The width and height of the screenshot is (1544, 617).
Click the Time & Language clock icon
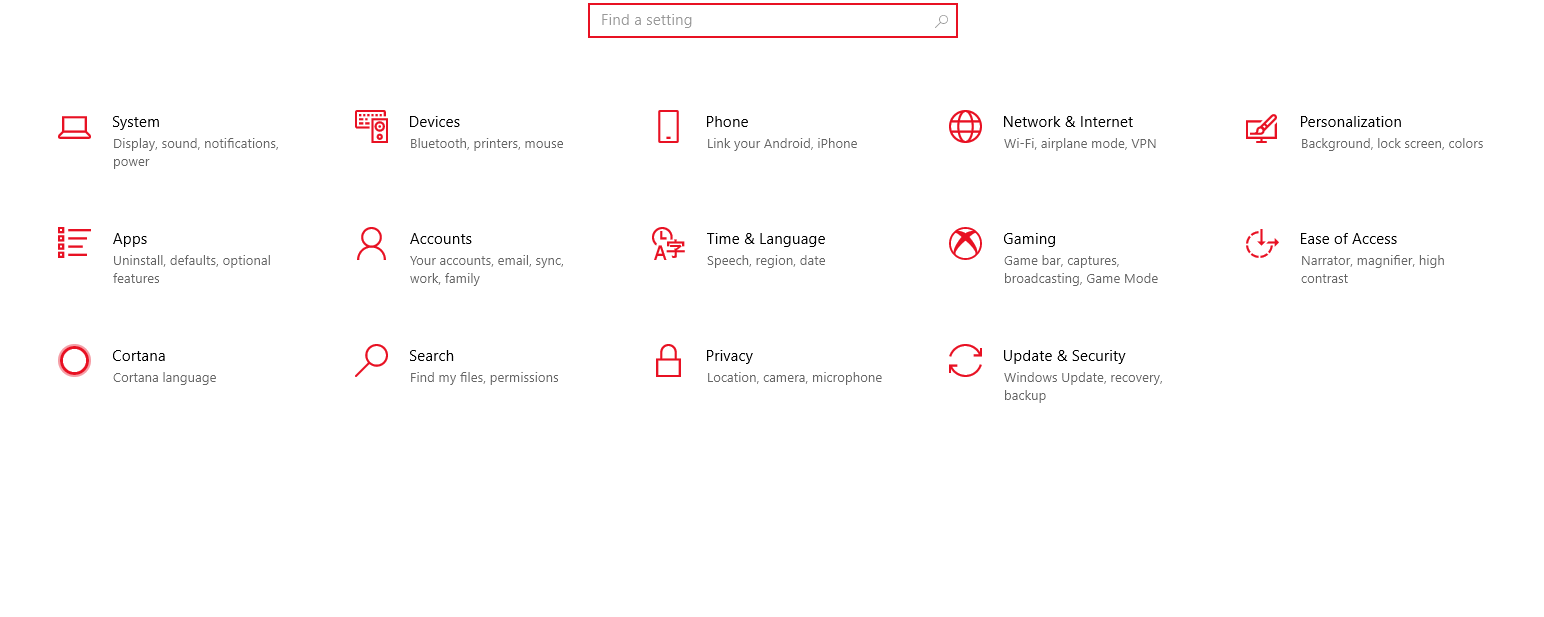point(668,245)
